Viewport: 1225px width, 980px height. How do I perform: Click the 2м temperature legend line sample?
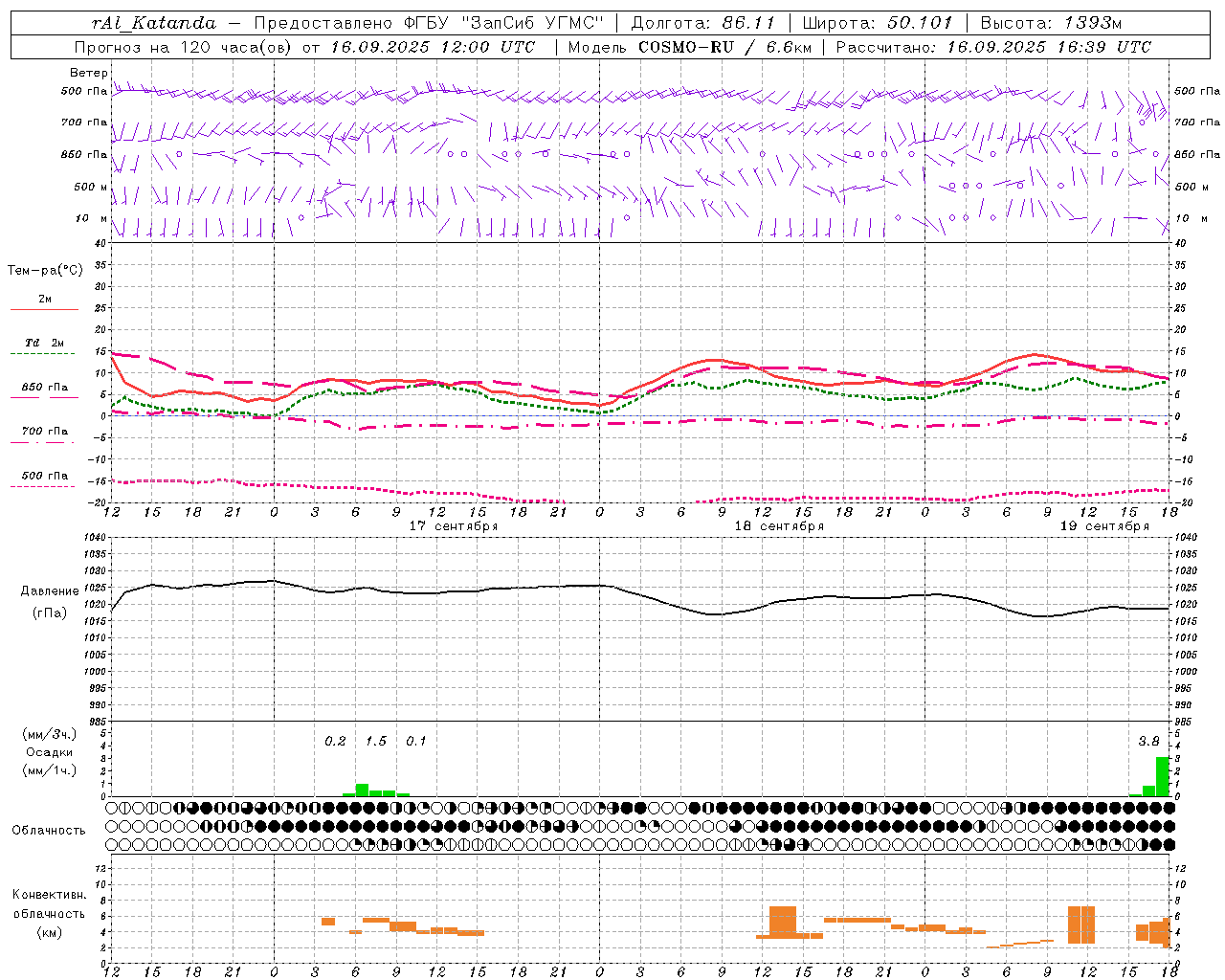[x=44, y=309]
